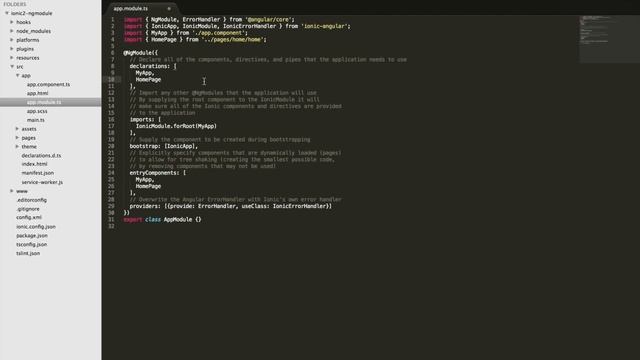640x360 pixels.
Task: Select the hooks folder label
Action: (x=24, y=22)
